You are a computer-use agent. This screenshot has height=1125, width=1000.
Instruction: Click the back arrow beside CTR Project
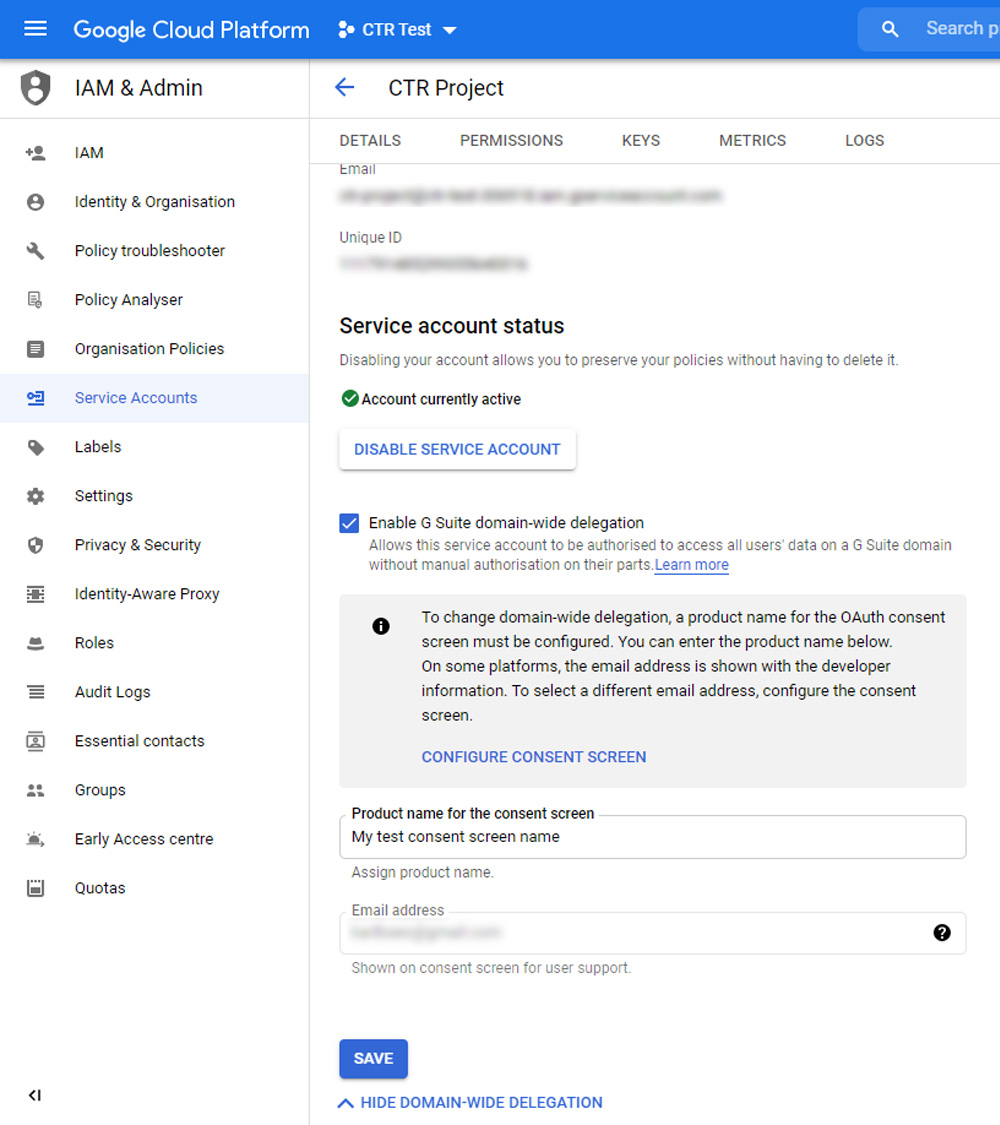click(x=344, y=88)
